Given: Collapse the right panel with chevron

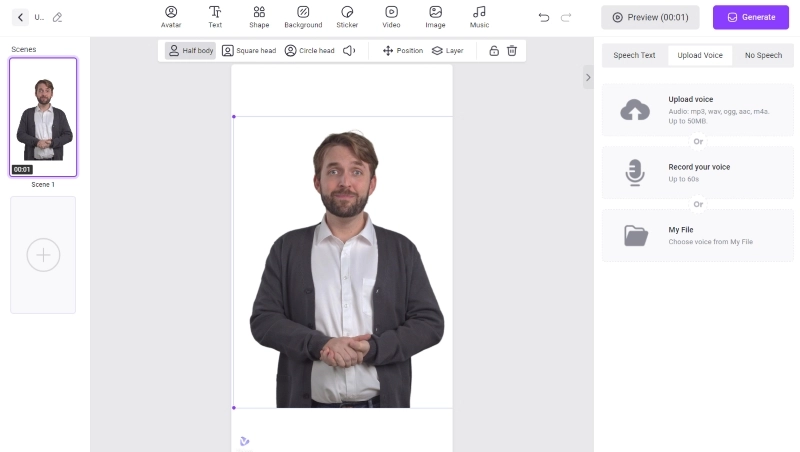Looking at the screenshot, I should [x=588, y=77].
